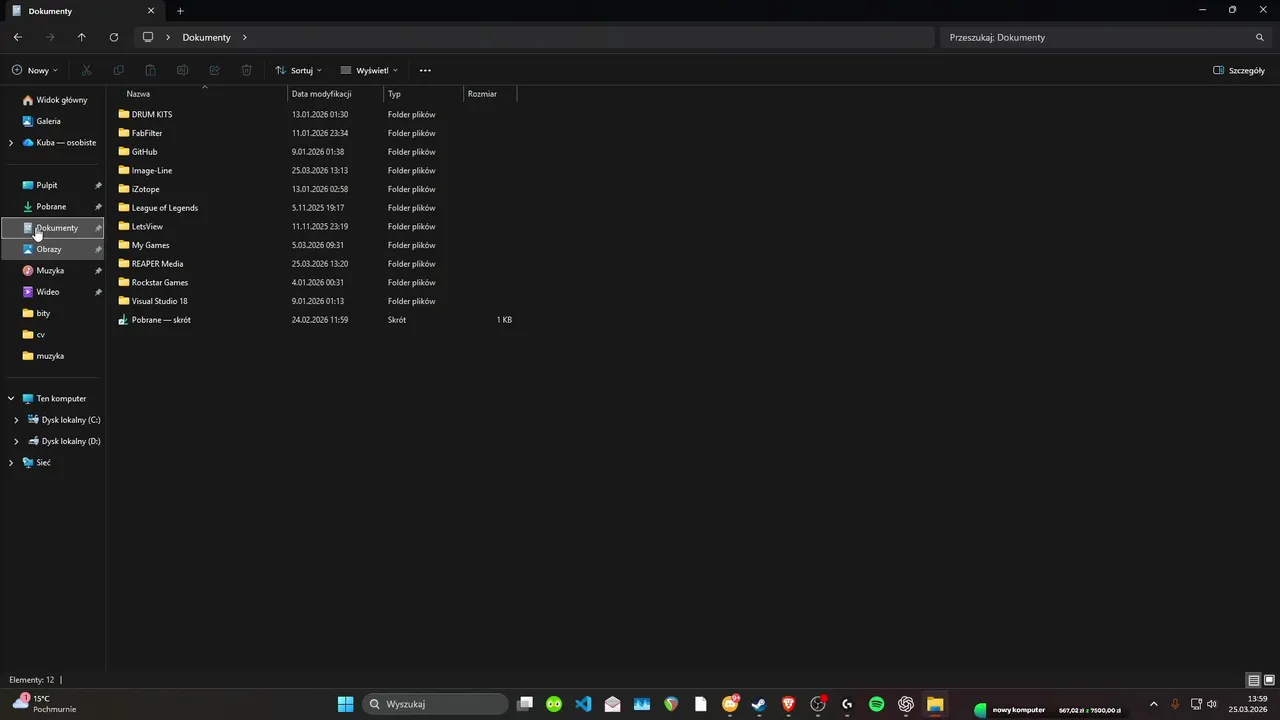This screenshot has height=720, width=1280.
Task: Click the PC location icon in address bar
Action: [x=148, y=37]
